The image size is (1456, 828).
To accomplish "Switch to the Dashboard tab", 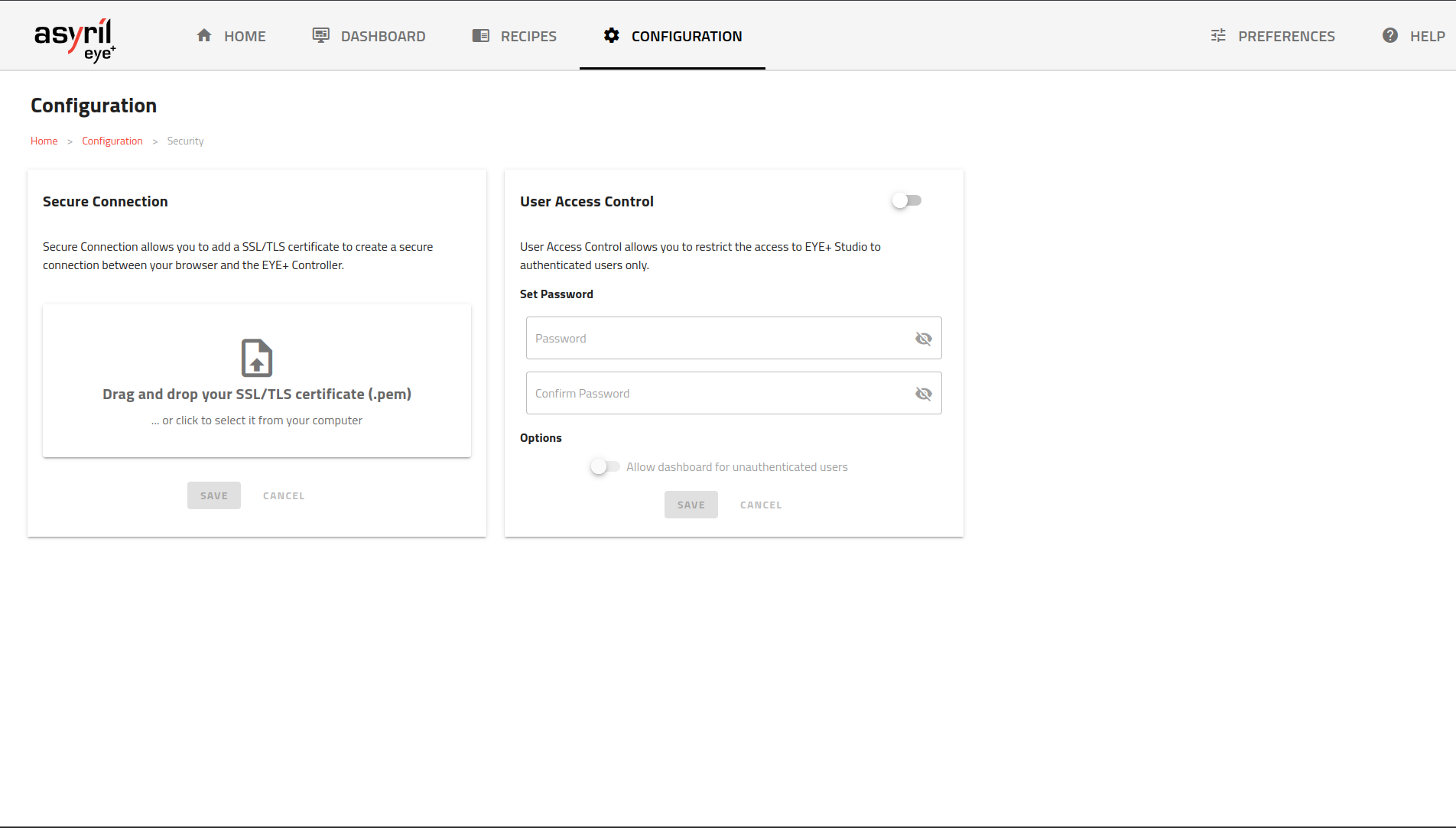I will tap(383, 35).
